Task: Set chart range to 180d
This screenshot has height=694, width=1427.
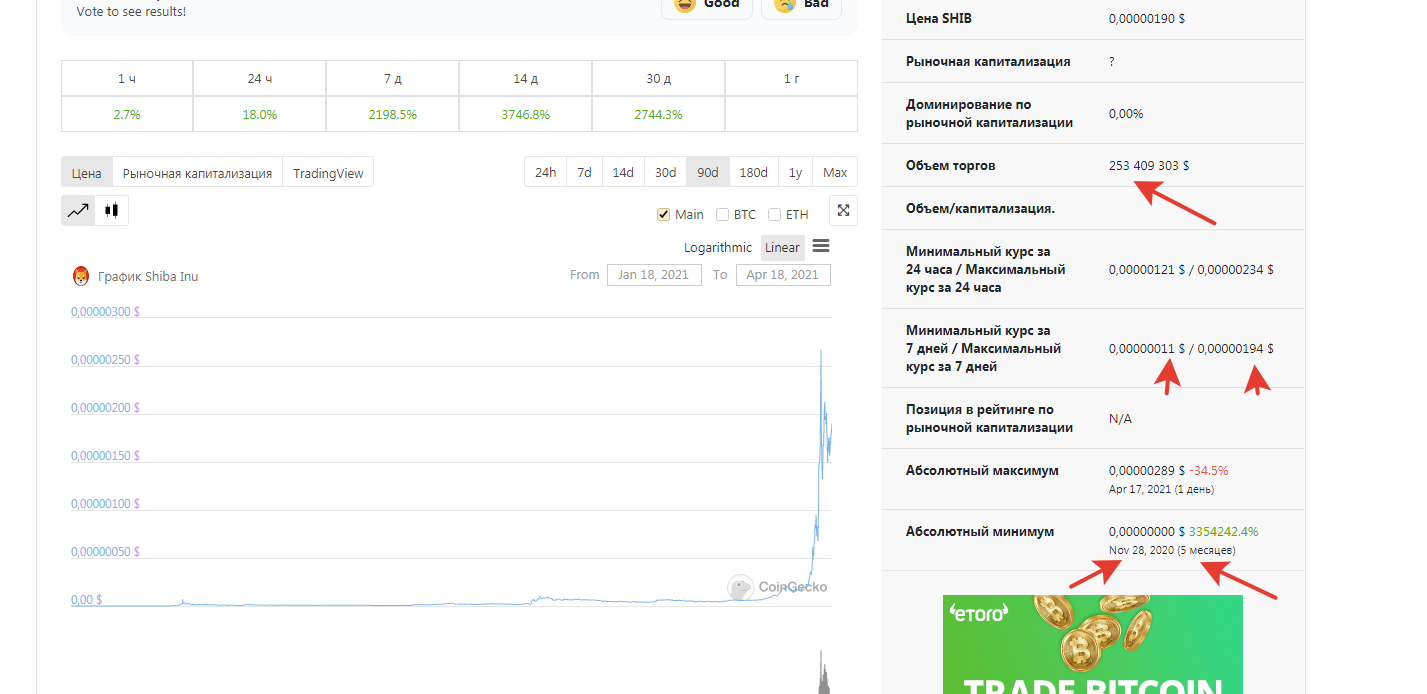Action: pos(753,172)
